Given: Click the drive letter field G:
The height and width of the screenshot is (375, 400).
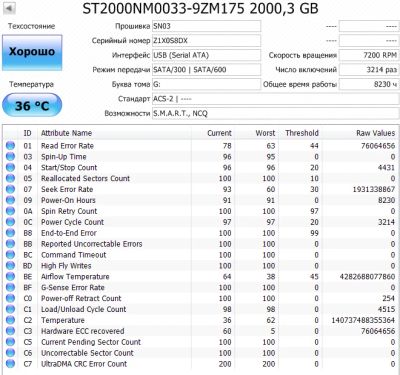Looking at the screenshot, I should tap(206, 84).
